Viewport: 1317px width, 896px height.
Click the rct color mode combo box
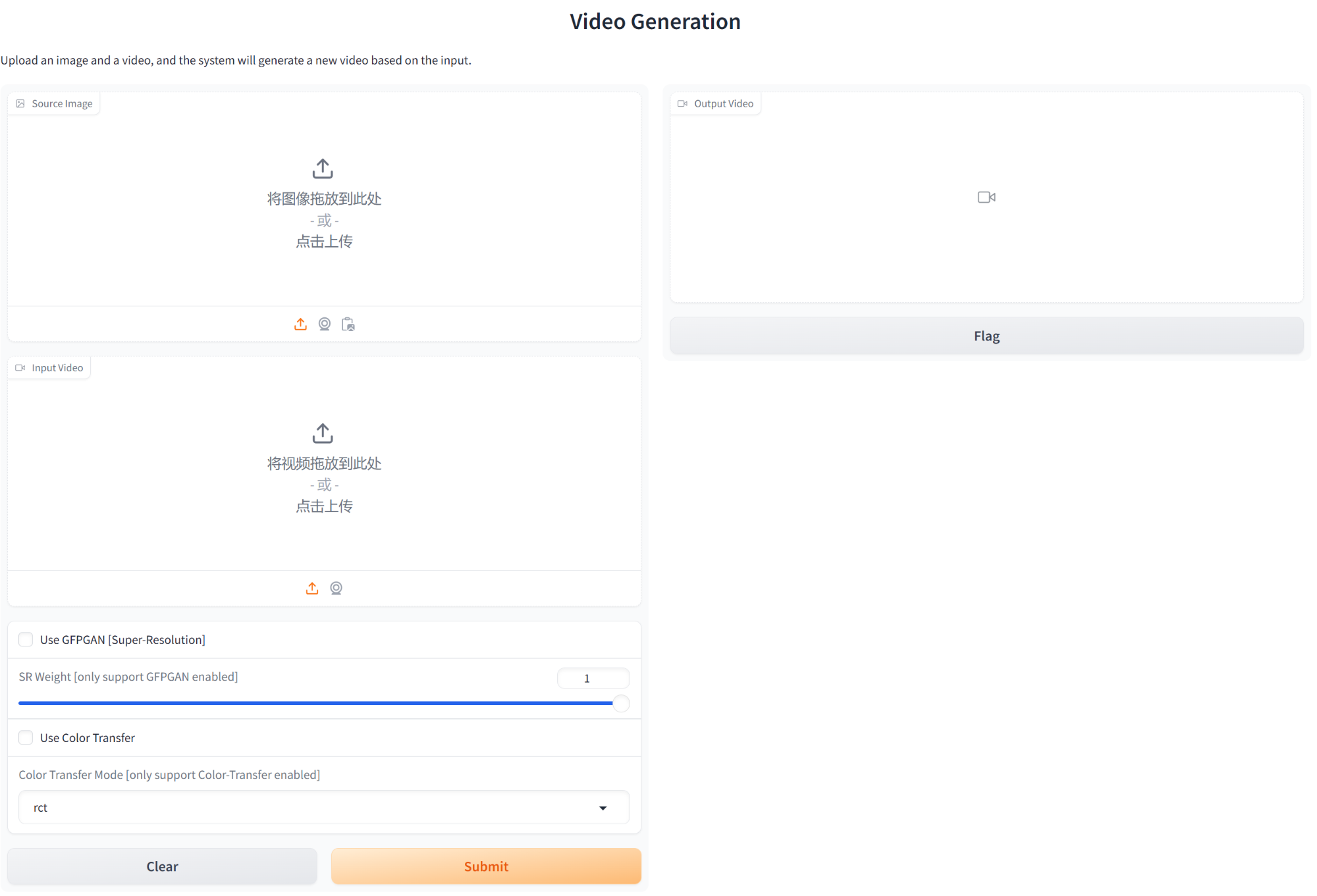pos(309,808)
